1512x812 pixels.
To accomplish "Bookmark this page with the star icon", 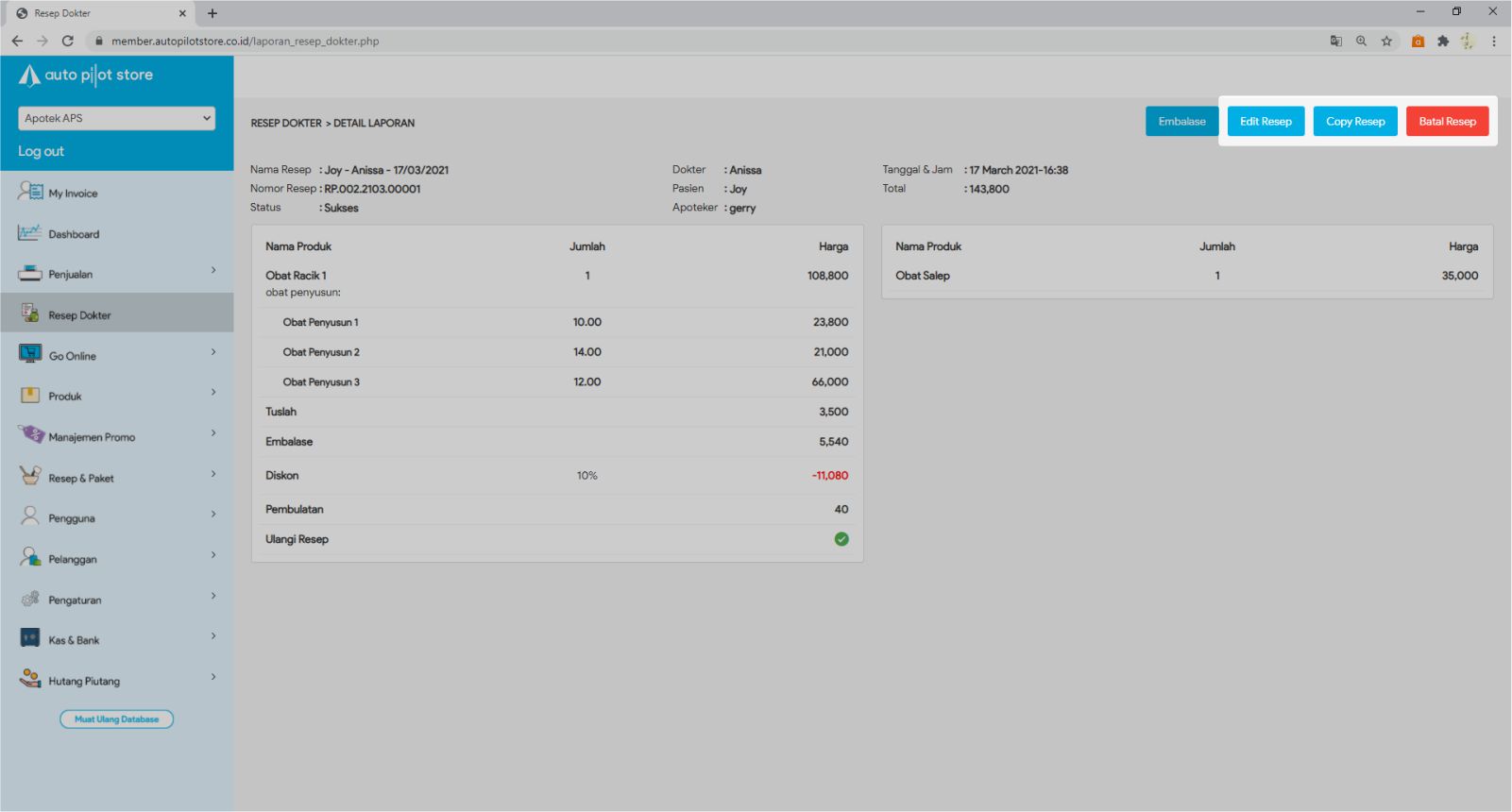I will click(x=1386, y=42).
